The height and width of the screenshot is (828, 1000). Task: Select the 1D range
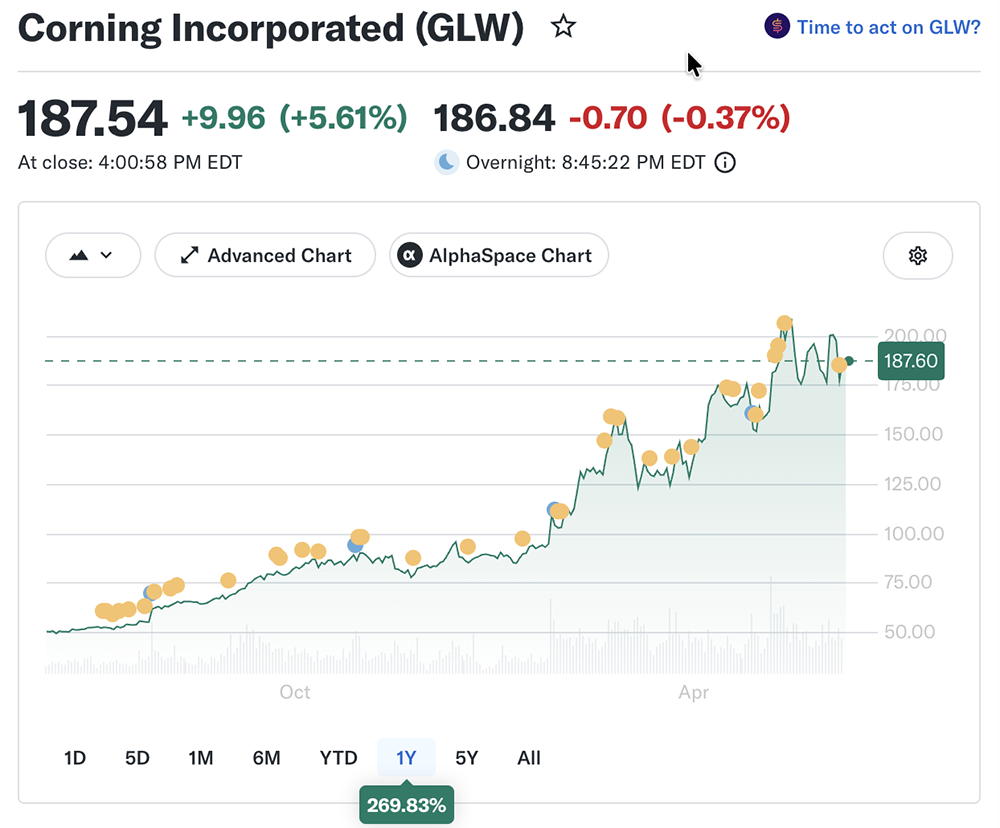click(x=75, y=758)
